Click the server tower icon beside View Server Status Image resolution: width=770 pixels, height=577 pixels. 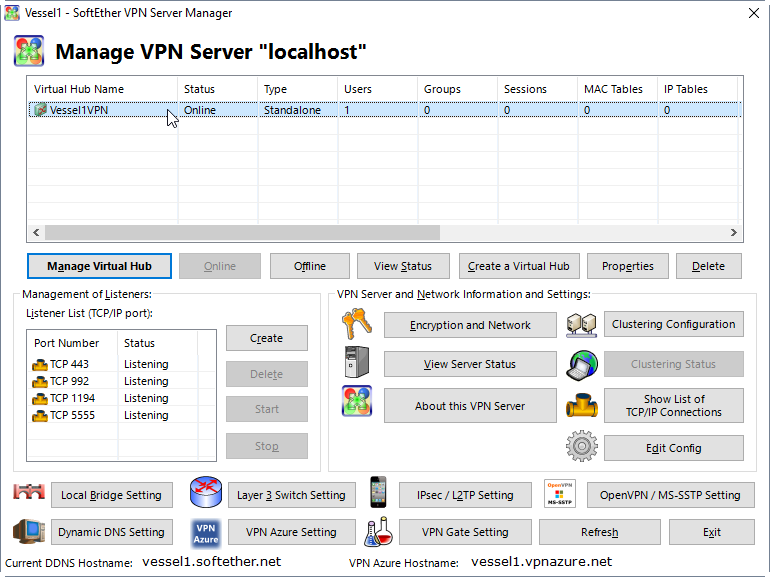(x=357, y=362)
